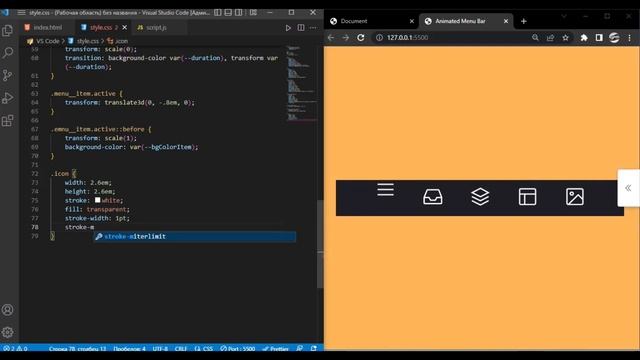Click the editor vertical scrollbar
Viewport: 640px width, 360px height.
pyautogui.click(x=320, y=244)
